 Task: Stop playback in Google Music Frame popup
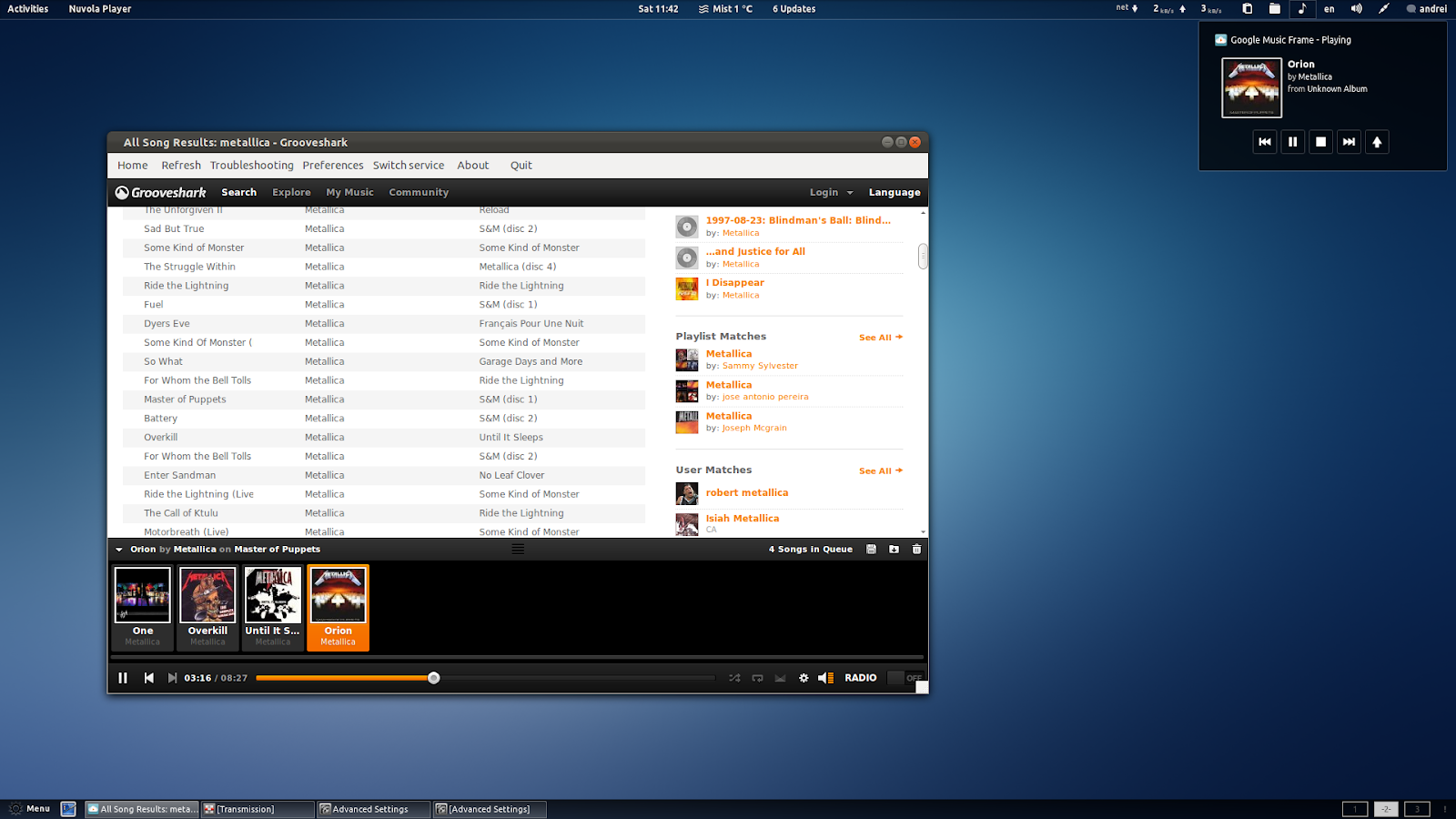pyautogui.click(x=1321, y=142)
